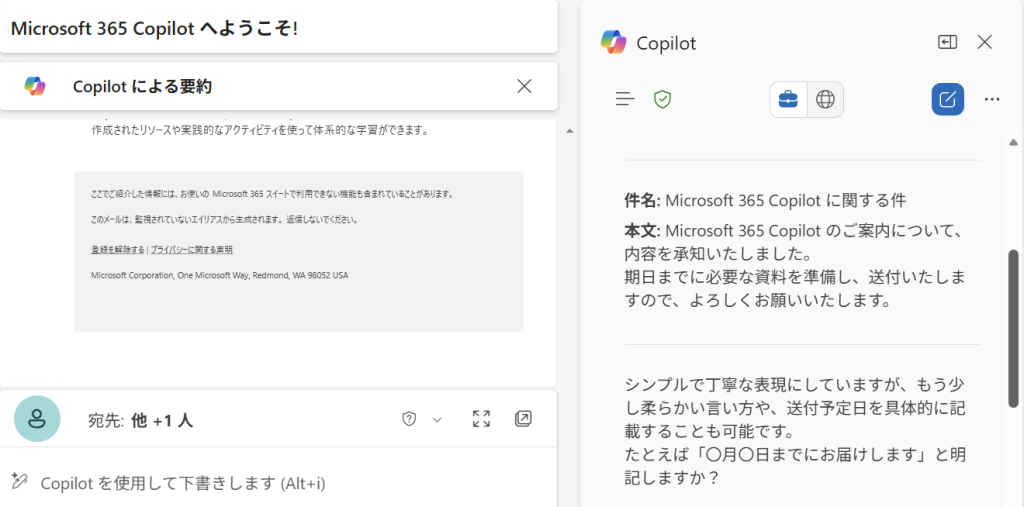Expand recipients list "他 +1 人"
1024x507 pixels.
click(161, 420)
